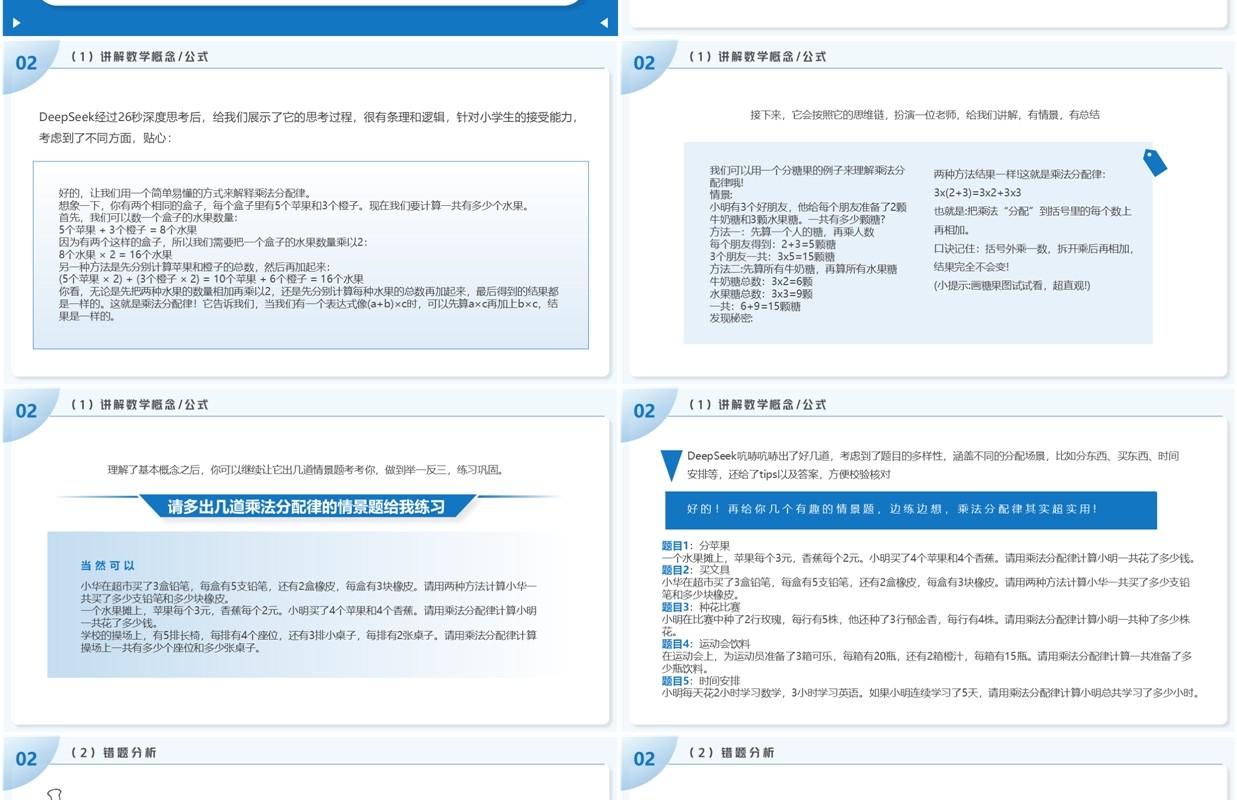Click 小明每天花2小时学习数学 question

coord(930,693)
